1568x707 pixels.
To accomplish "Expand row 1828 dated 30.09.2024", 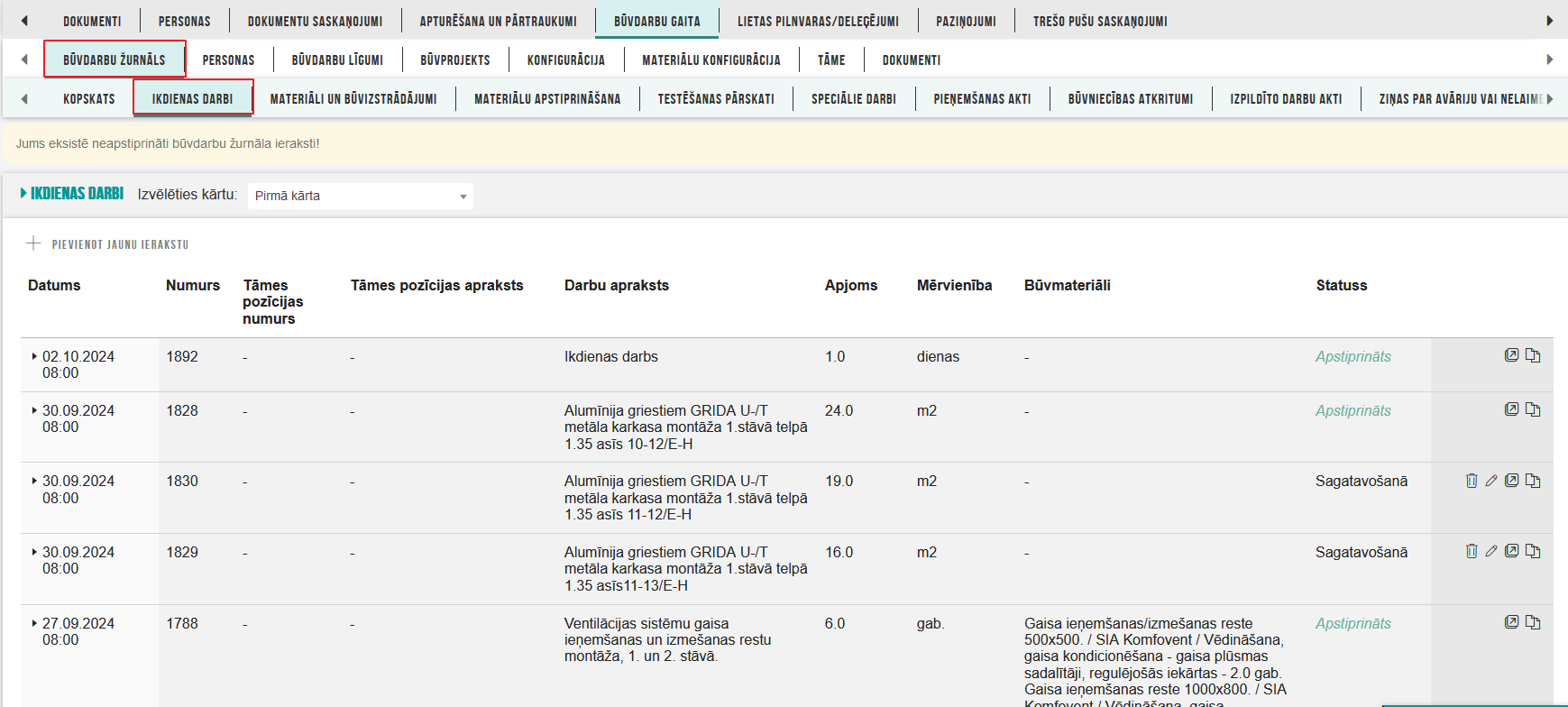I will (34, 410).
